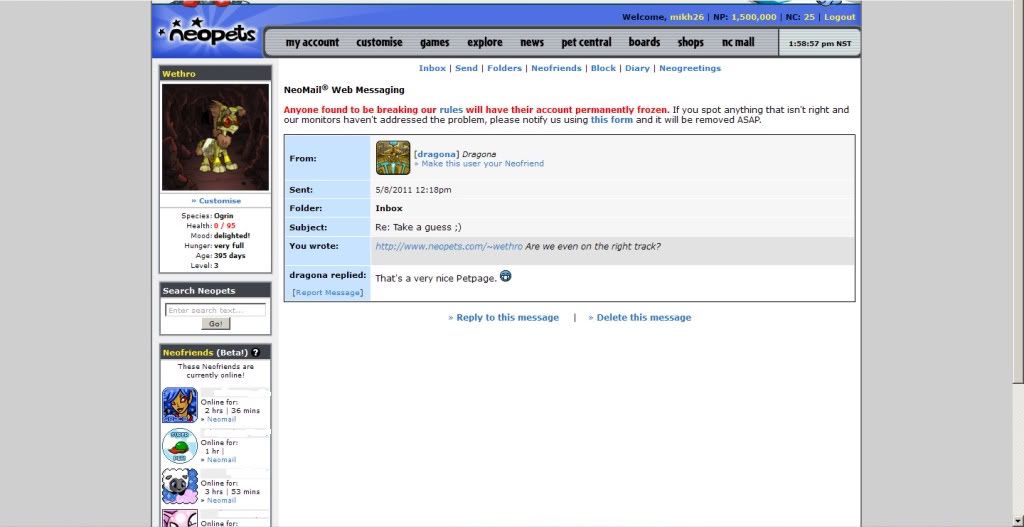Neomail the Neofriend online 1 hr
This screenshot has width=1024, height=527.
click(x=221, y=460)
